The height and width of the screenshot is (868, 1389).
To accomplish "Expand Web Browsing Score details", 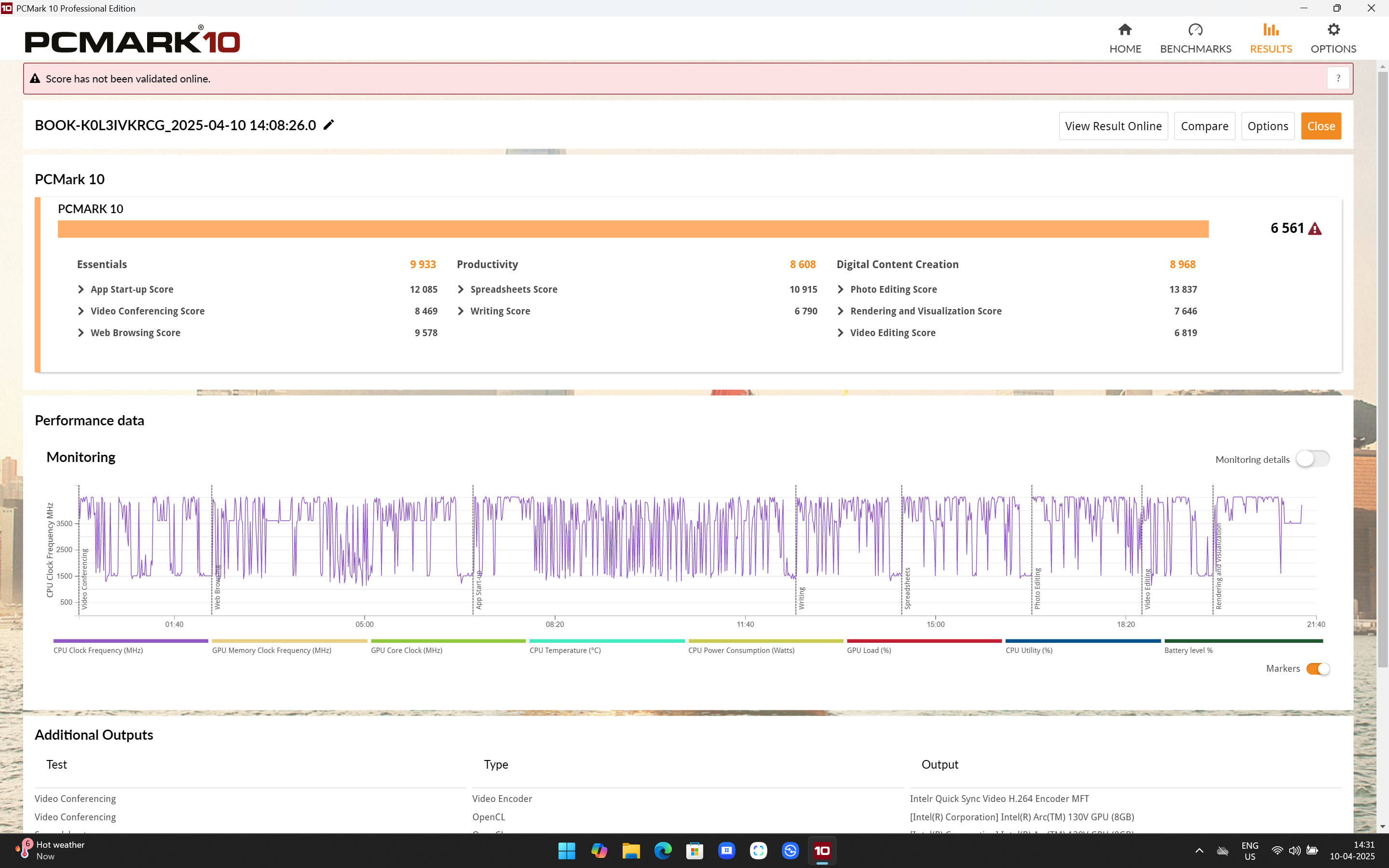I will click(81, 333).
